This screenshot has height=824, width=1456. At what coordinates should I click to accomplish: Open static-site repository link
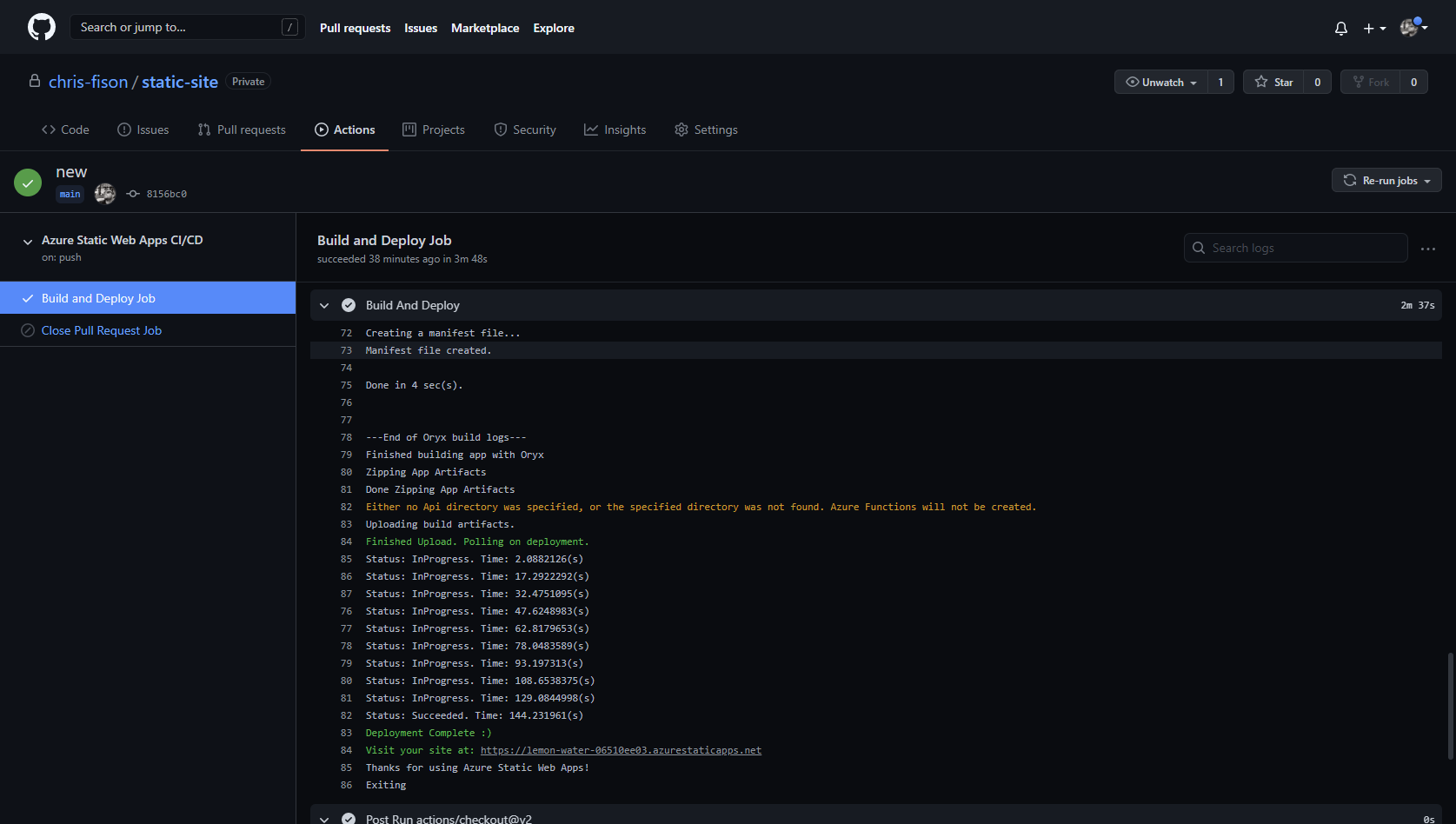coord(180,82)
